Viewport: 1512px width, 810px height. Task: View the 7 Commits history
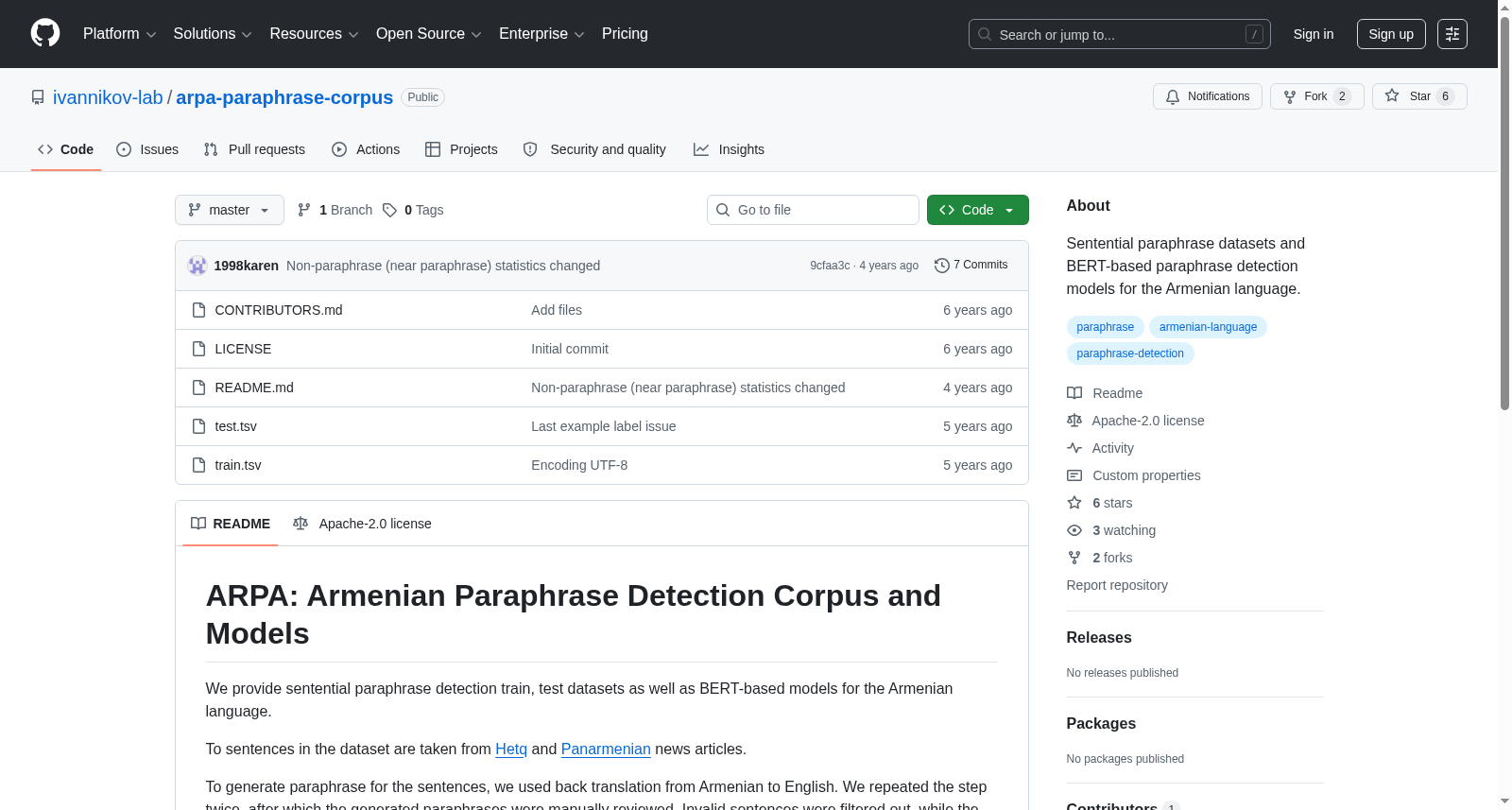(971, 265)
